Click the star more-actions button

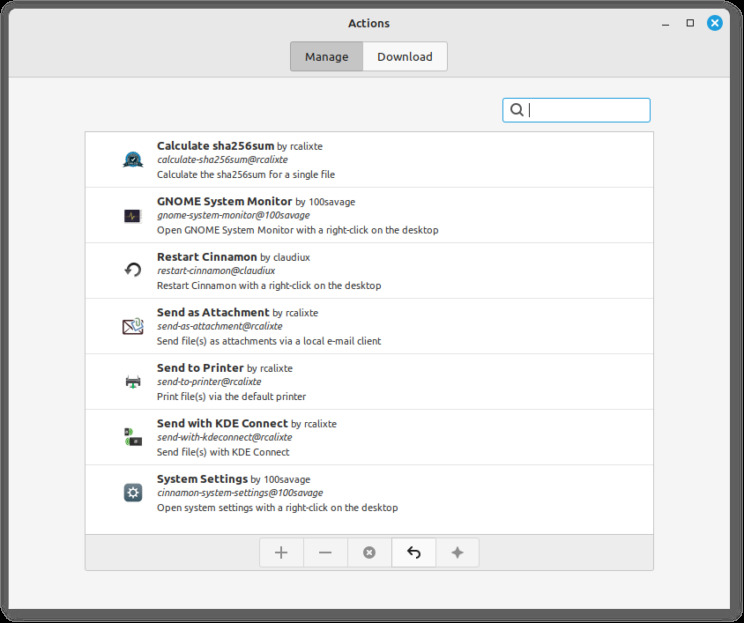(x=457, y=552)
